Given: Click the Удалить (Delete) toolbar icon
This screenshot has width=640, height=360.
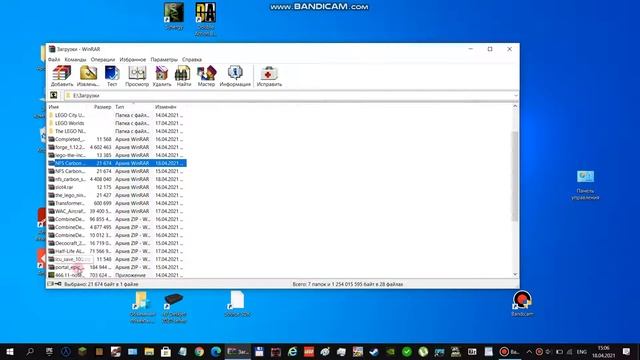Looking at the screenshot, I should 162,76.
